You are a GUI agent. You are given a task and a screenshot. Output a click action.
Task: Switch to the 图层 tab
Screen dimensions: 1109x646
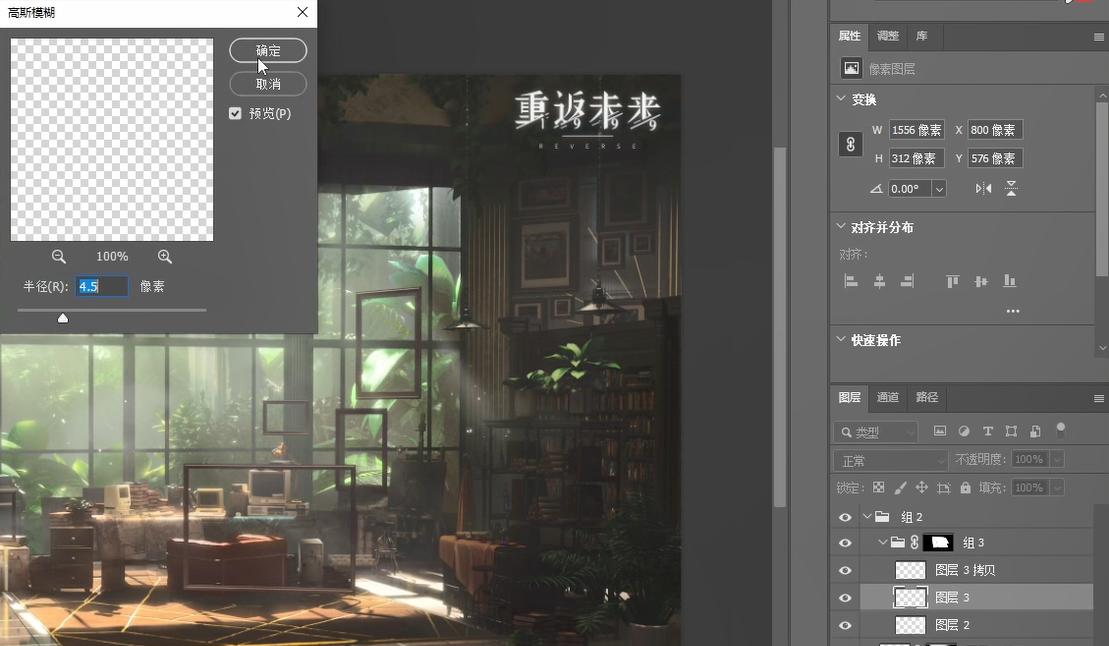849,397
